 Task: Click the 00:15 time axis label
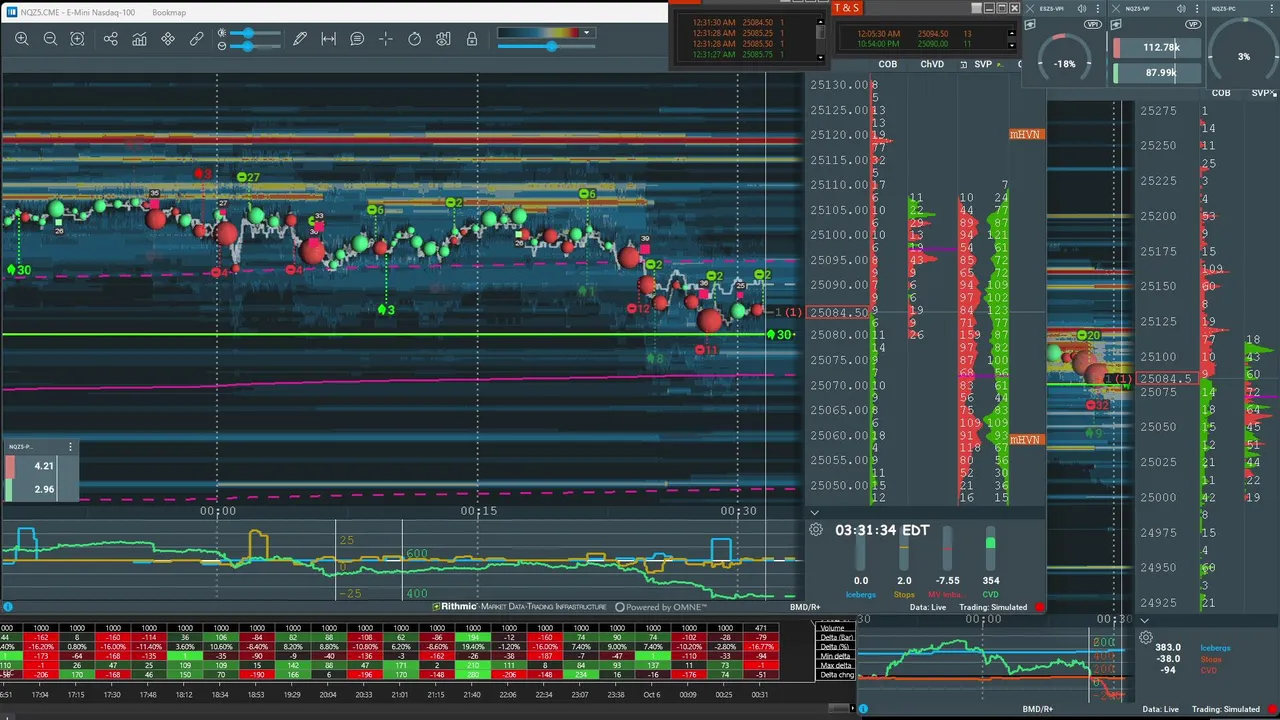coord(478,511)
